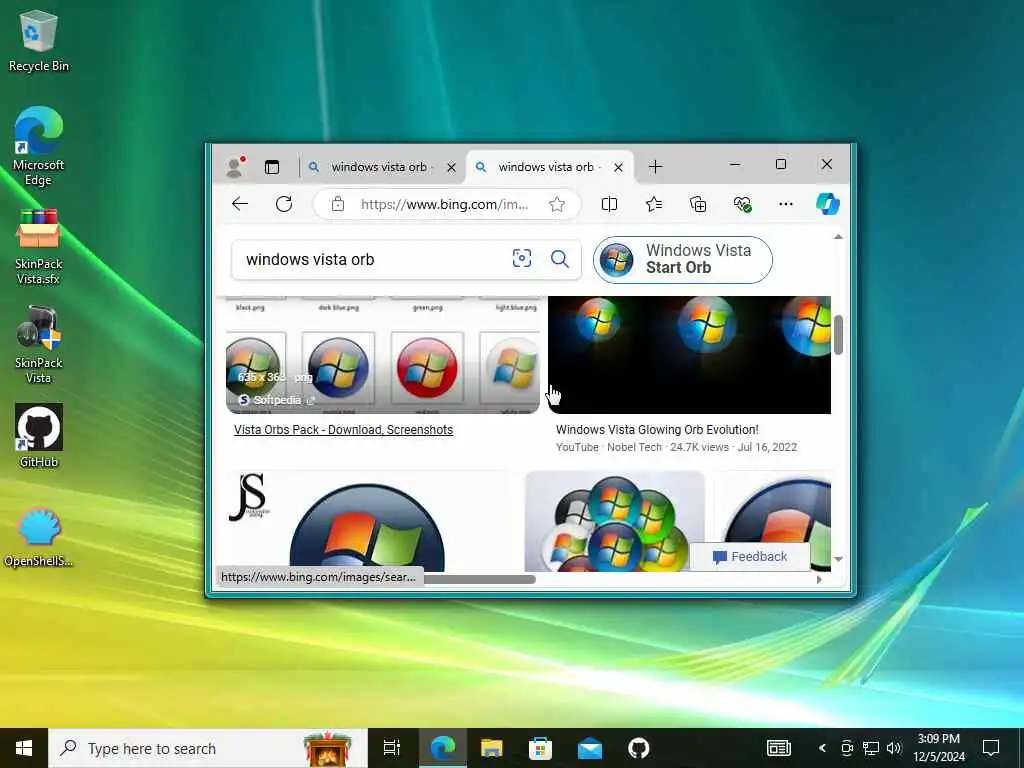The height and width of the screenshot is (768, 1024).
Task: Click the page scroll up arrow
Action: (x=839, y=236)
